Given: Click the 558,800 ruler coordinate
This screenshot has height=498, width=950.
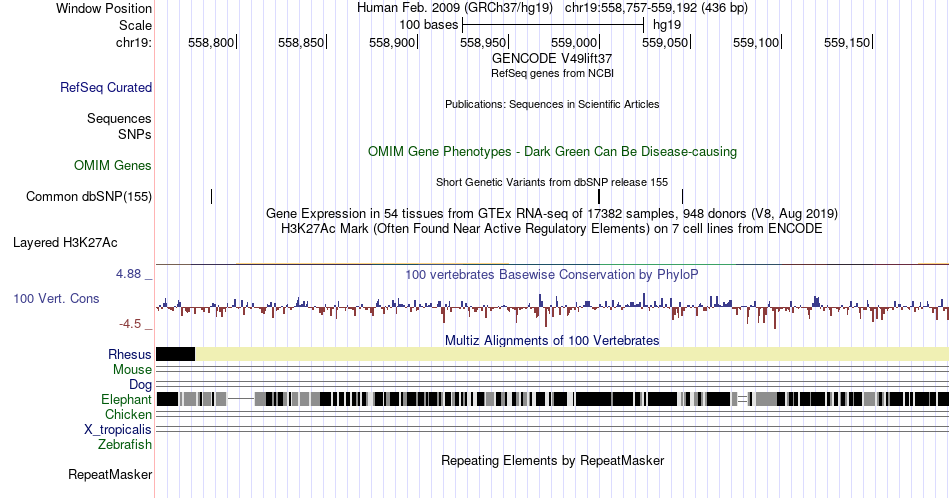Looking at the screenshot, I should pyautogui.click(x=211, y=42).
